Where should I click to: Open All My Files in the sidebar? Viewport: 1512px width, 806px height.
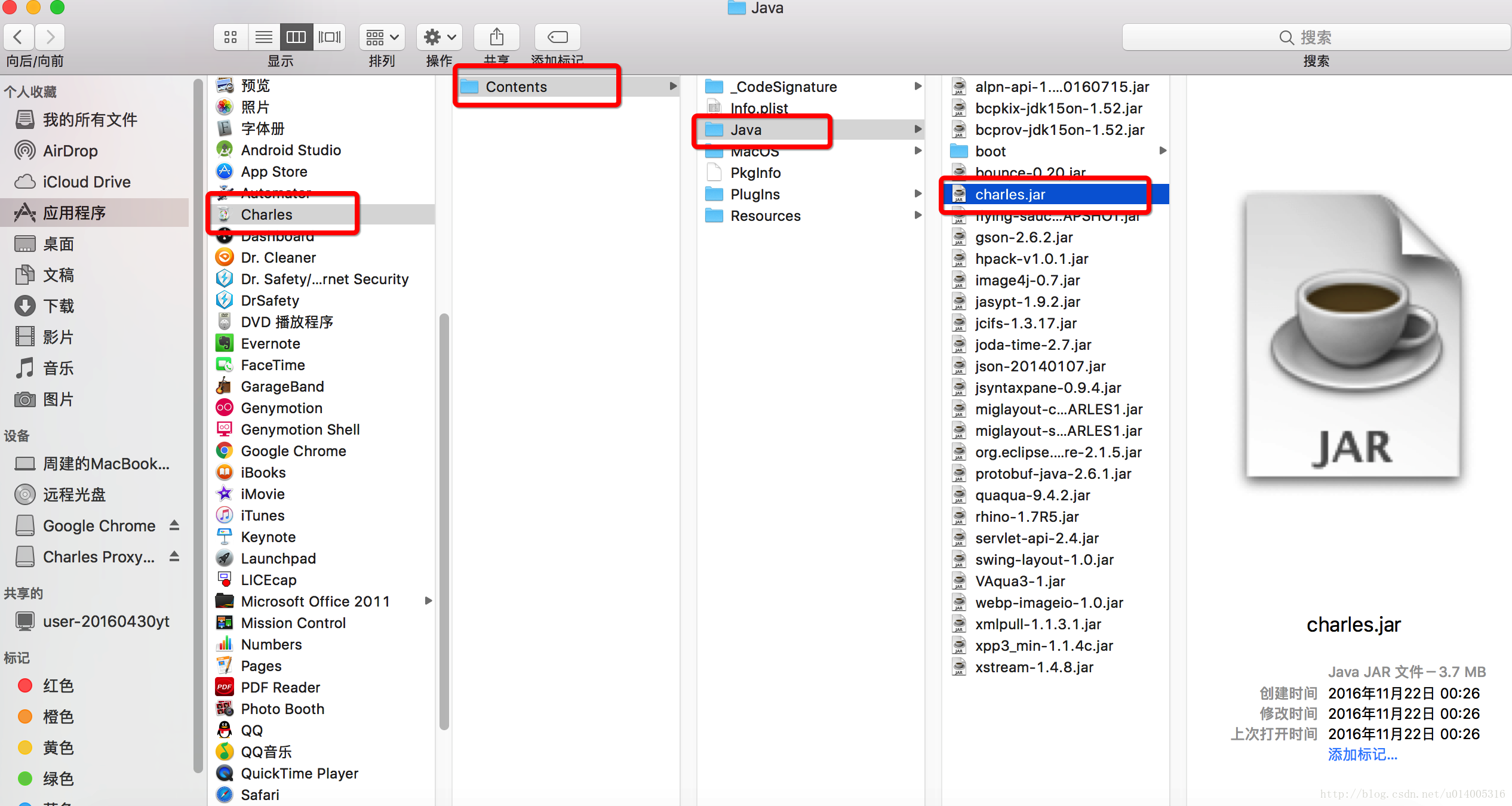click(x=96, y=119)
